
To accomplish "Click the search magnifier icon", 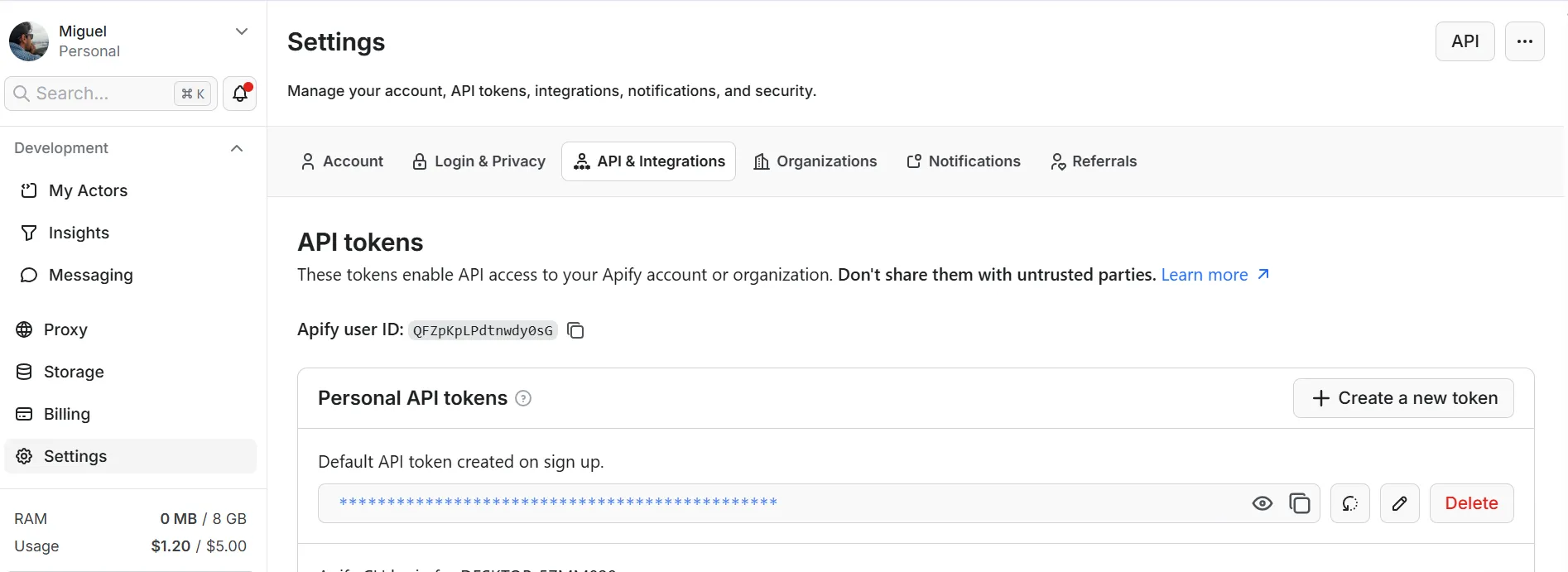I will pyautogui.click(x=22, y=94).
